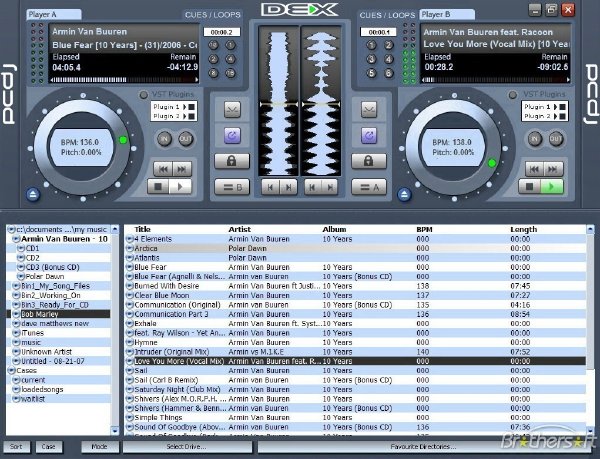Open Plugin 2 arrow menu on Player B
The image size is (600, 459).
556,116
